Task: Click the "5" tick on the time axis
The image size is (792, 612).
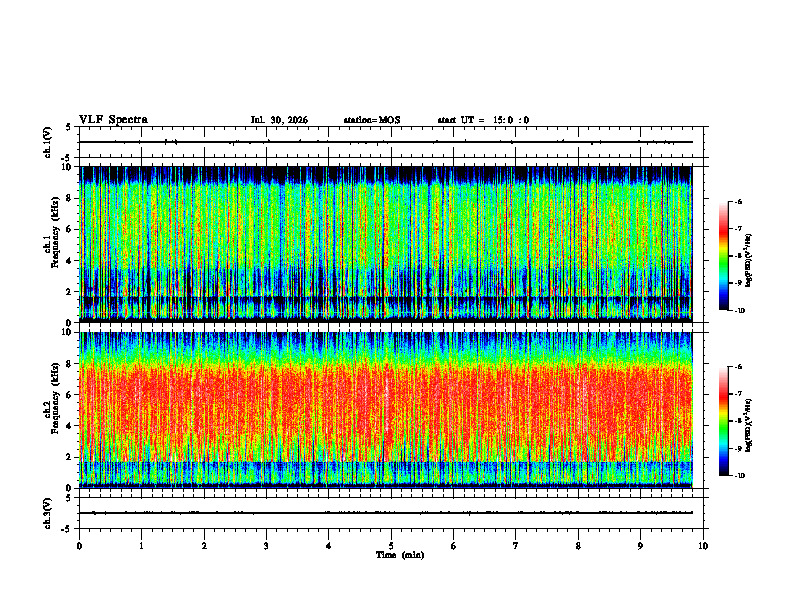Action: 391,546
